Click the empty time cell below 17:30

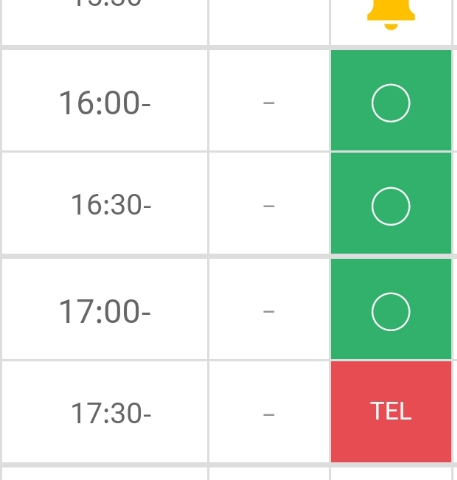click(105, 474)
